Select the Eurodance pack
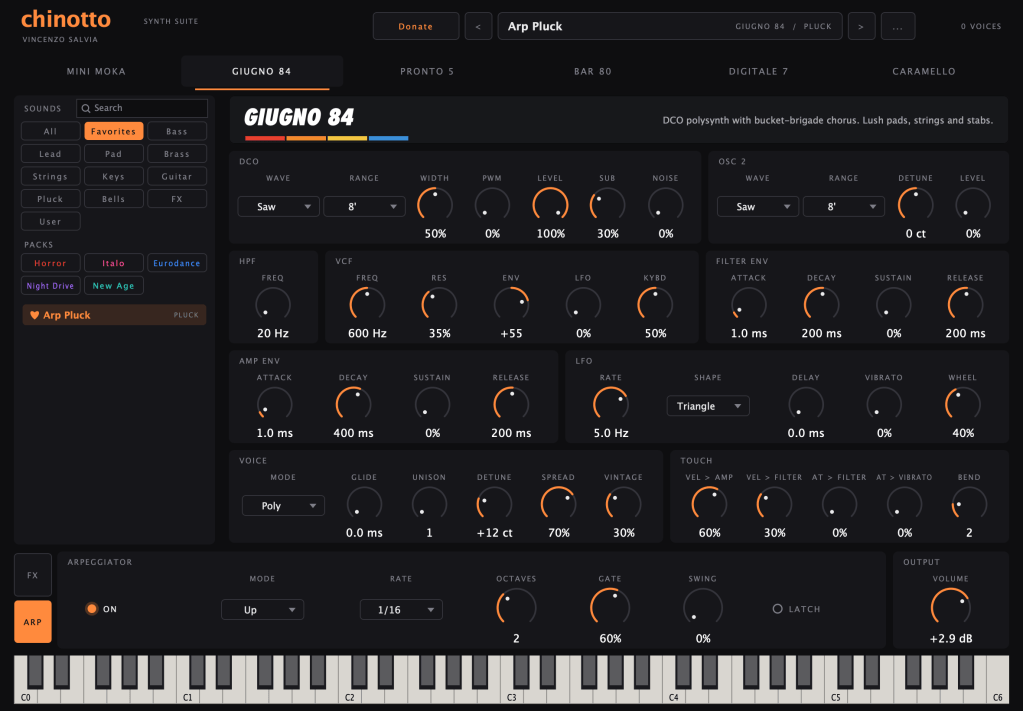Image resolution: width=1023 pixels, height=711 pixels. [177, 263]
